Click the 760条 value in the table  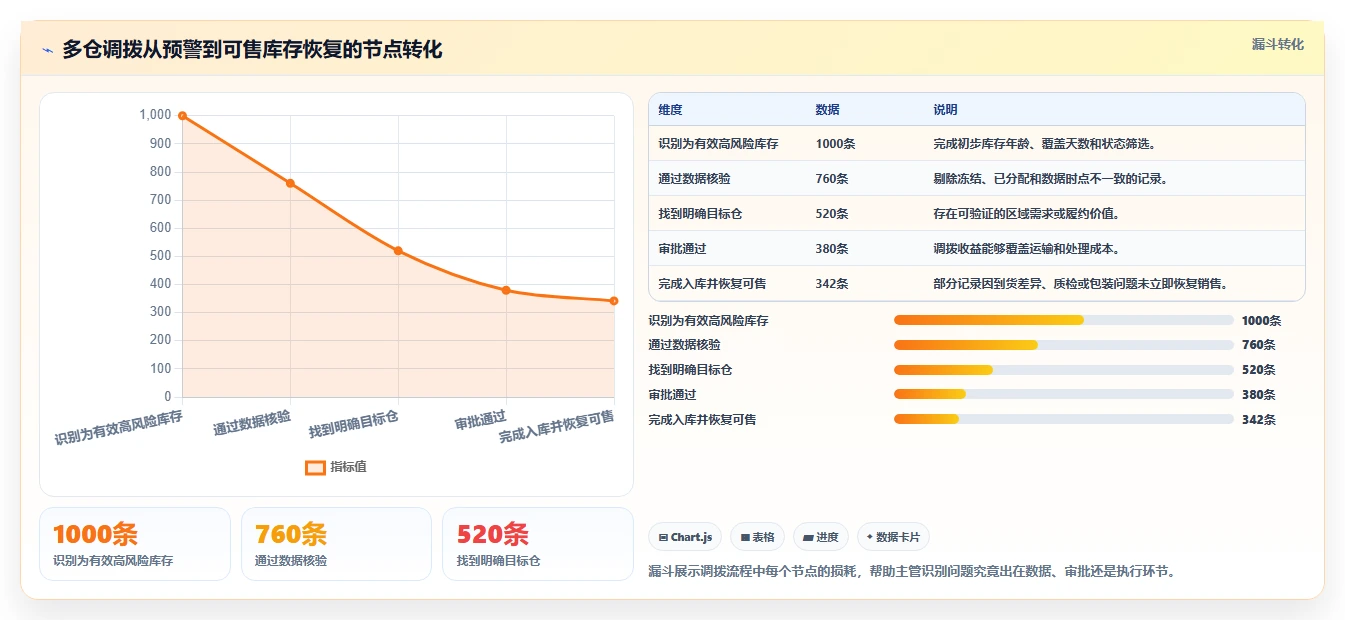click(832, 179)
